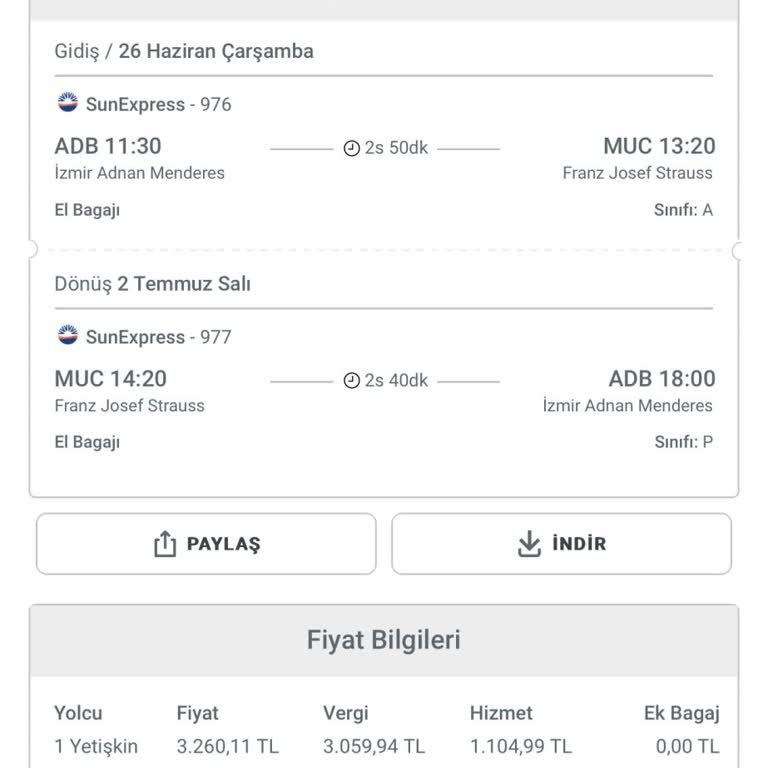Click the SunExpress logo for flight 977
Image resolution: width=768 pixels, height=768 pixels.
68,336
